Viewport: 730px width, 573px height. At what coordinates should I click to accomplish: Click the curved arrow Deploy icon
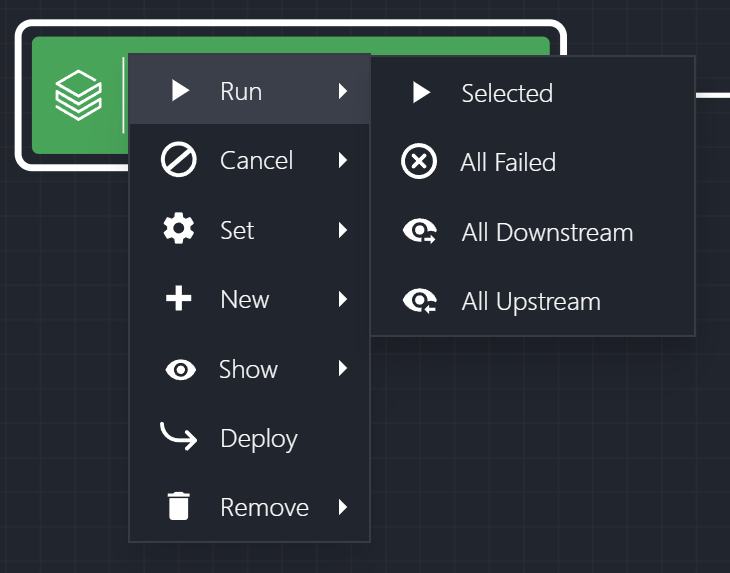(178, 437)
